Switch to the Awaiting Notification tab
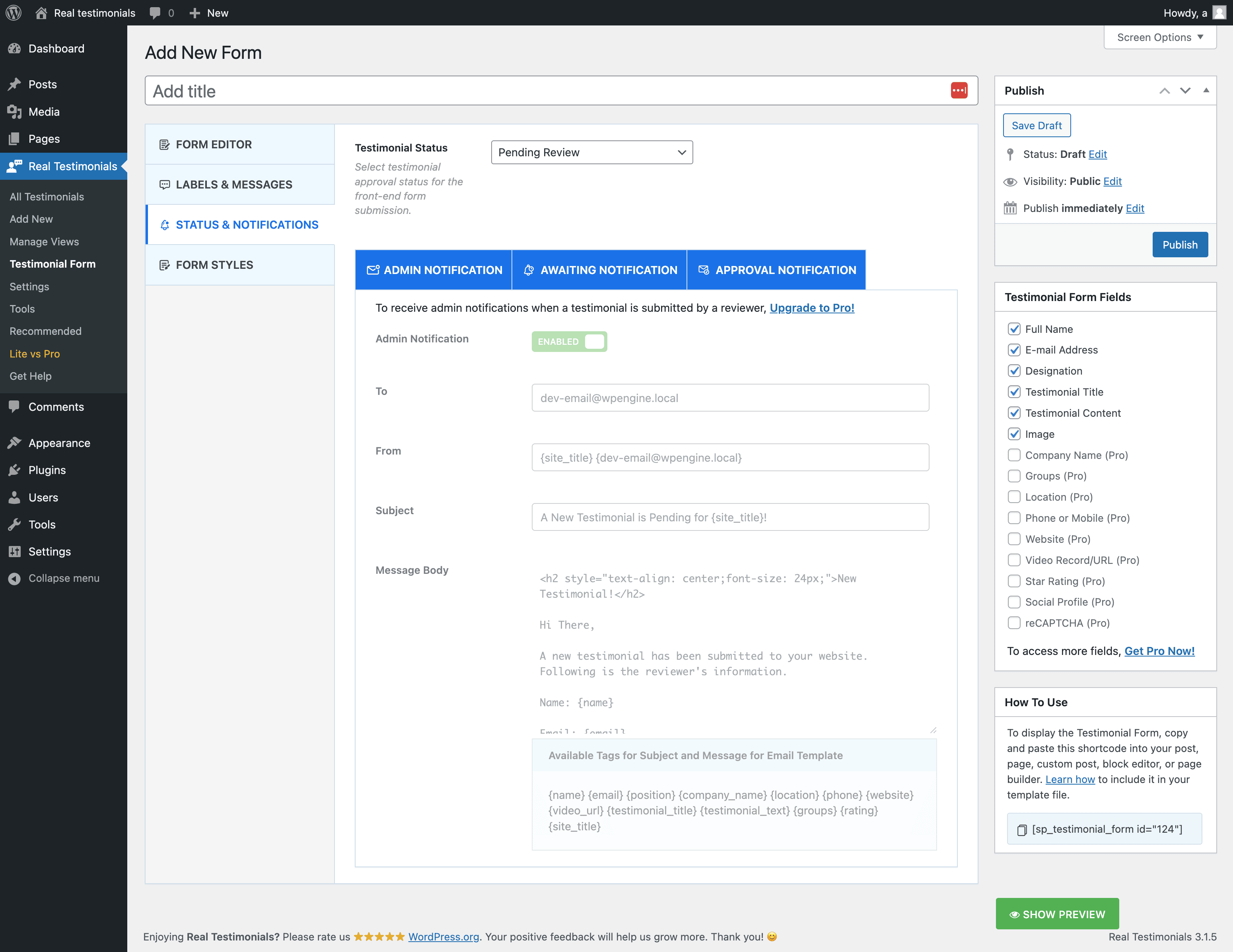The image size is (1233, 952). tap(599, 270)
